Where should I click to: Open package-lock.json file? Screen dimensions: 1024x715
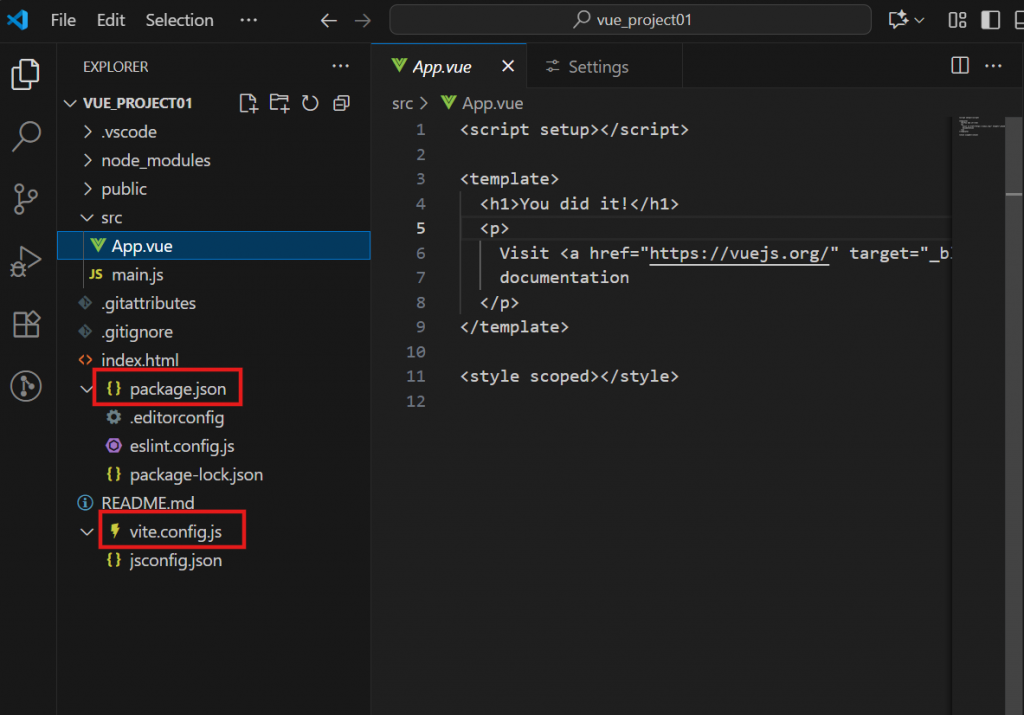tap(214, 475)
